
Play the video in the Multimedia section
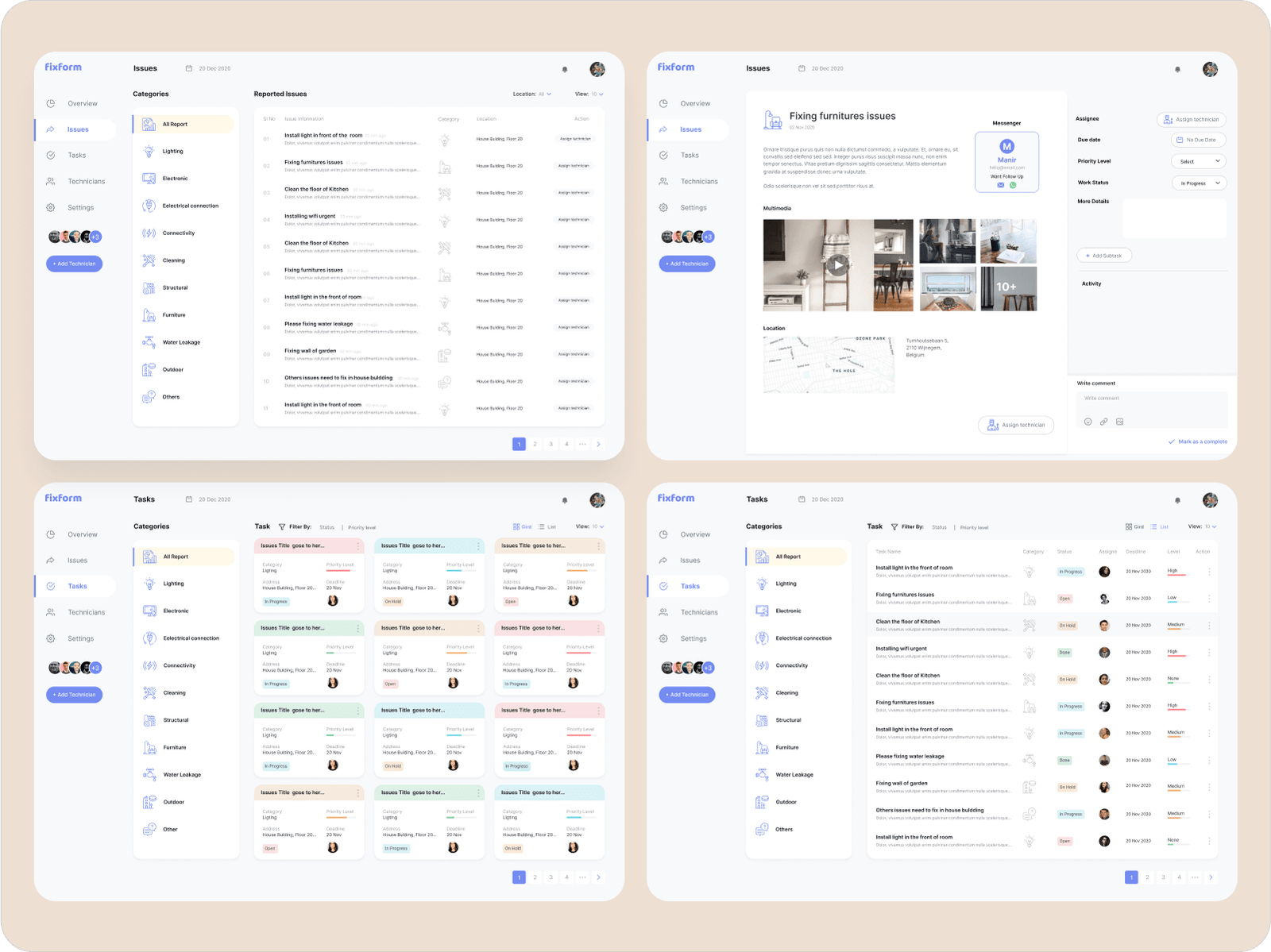[837, 265]
